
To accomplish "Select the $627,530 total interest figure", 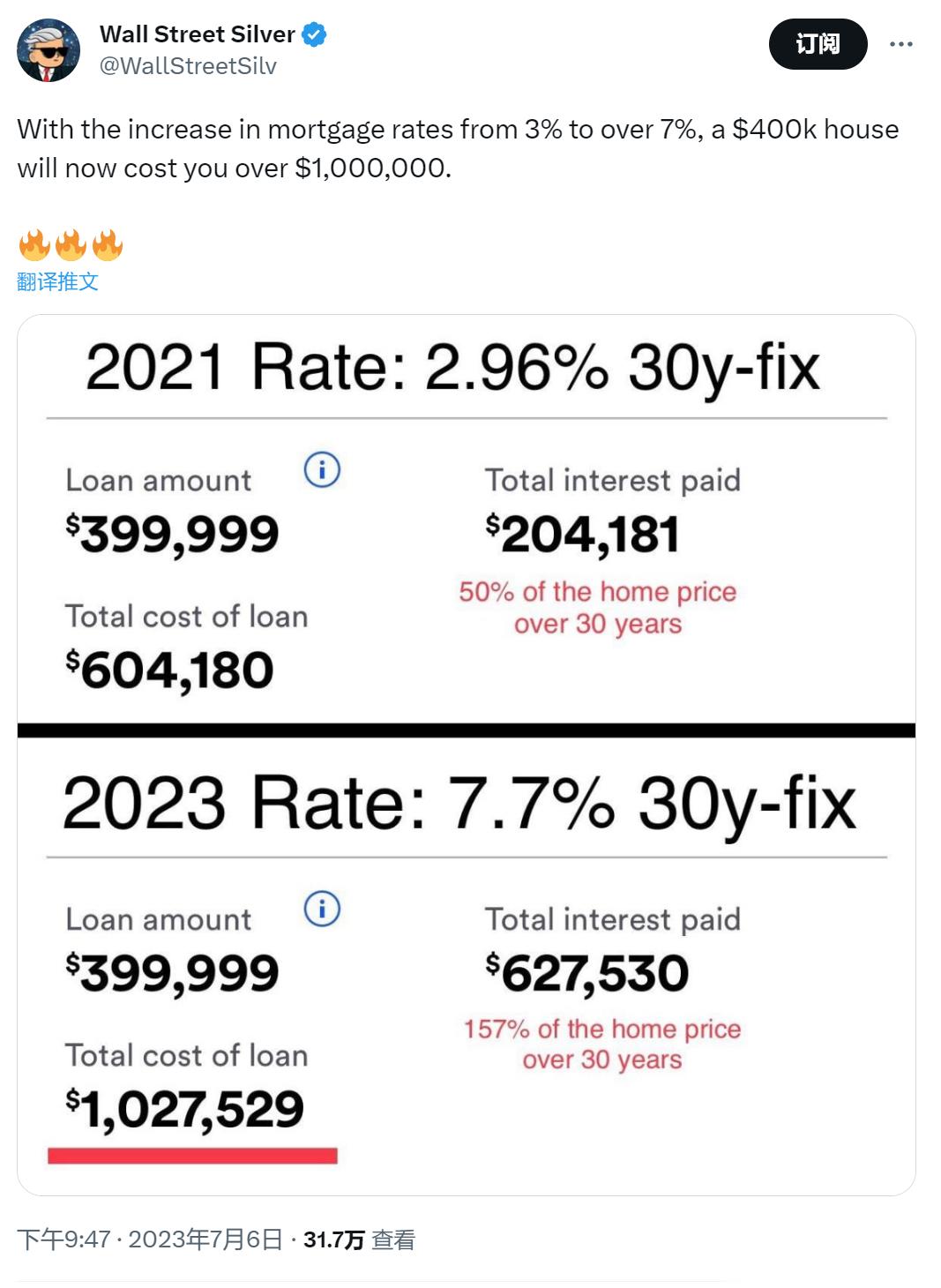I will point(586,973).
